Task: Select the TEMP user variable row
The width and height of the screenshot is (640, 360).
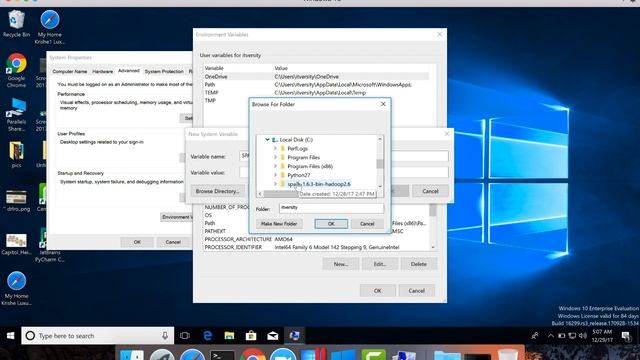Action: tap(316, 93)
